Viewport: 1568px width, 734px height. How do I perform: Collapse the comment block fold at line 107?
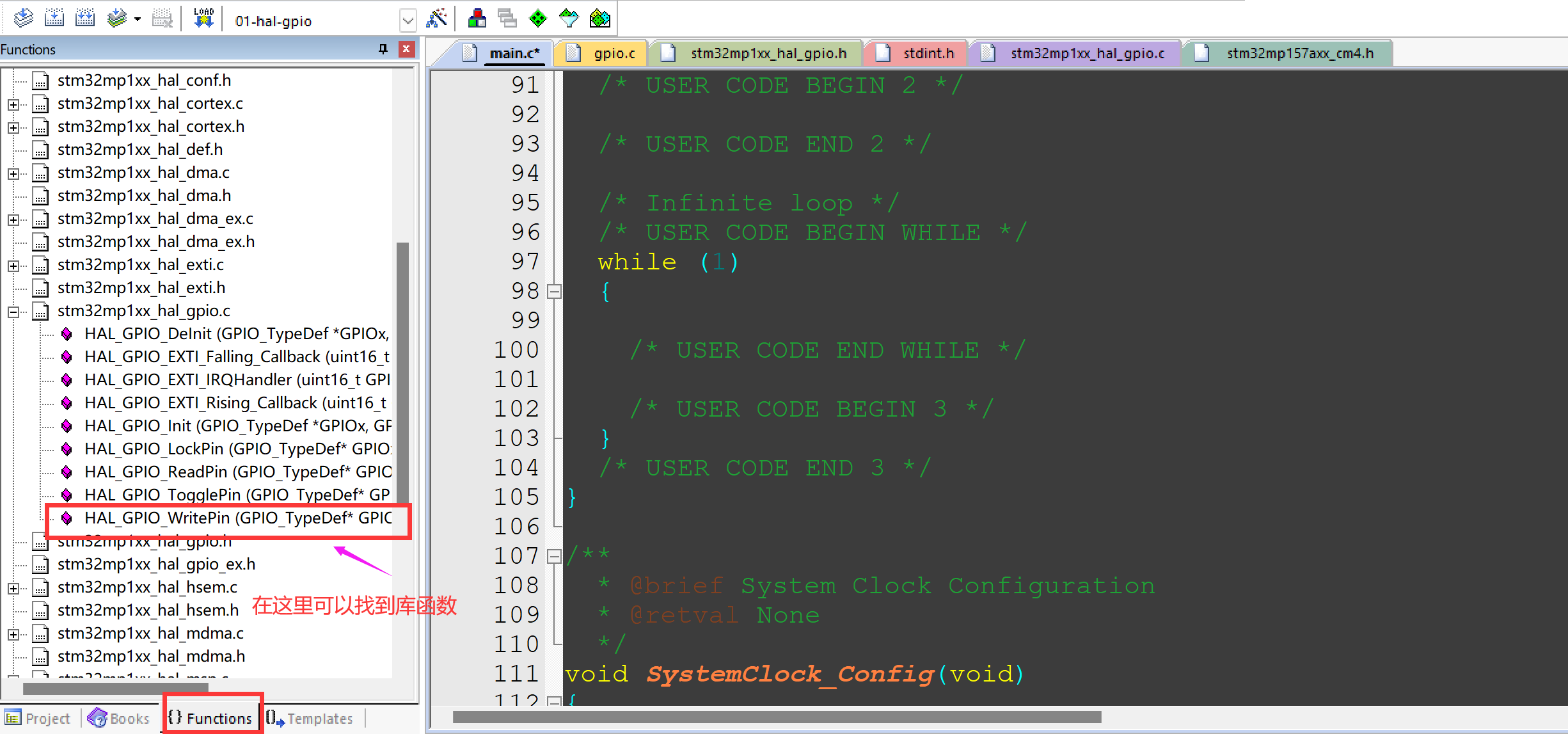click(x=555, y=556)
